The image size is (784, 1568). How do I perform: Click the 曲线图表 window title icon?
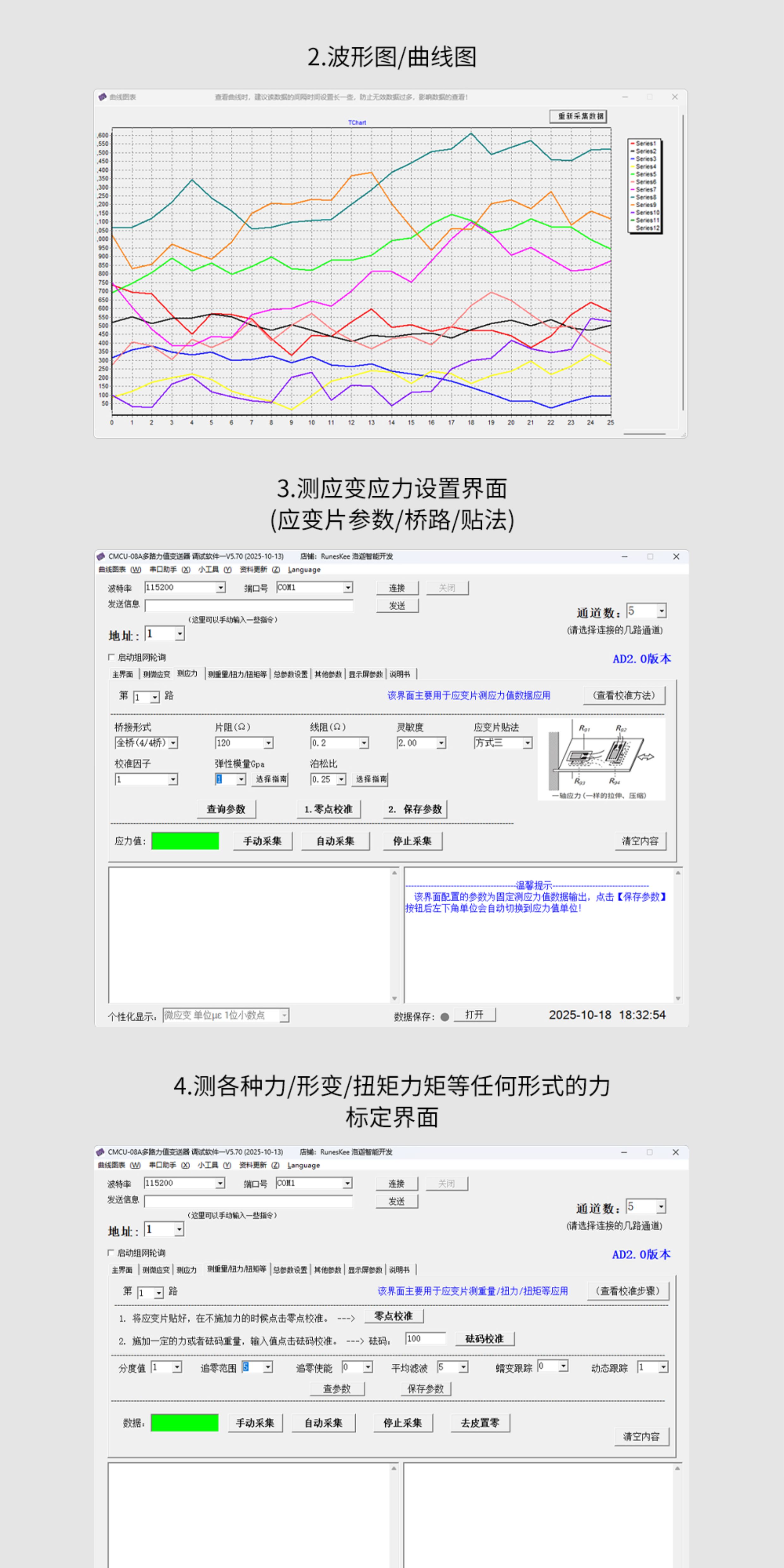coord(102,97)
